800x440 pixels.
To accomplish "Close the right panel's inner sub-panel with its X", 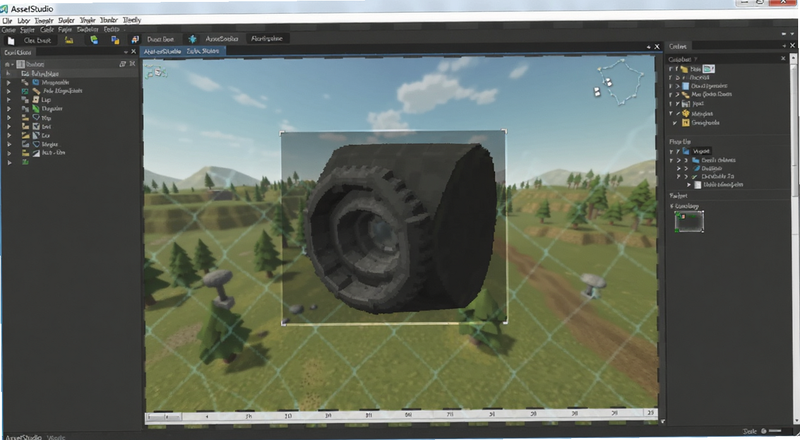I will (x=783, y=59).
